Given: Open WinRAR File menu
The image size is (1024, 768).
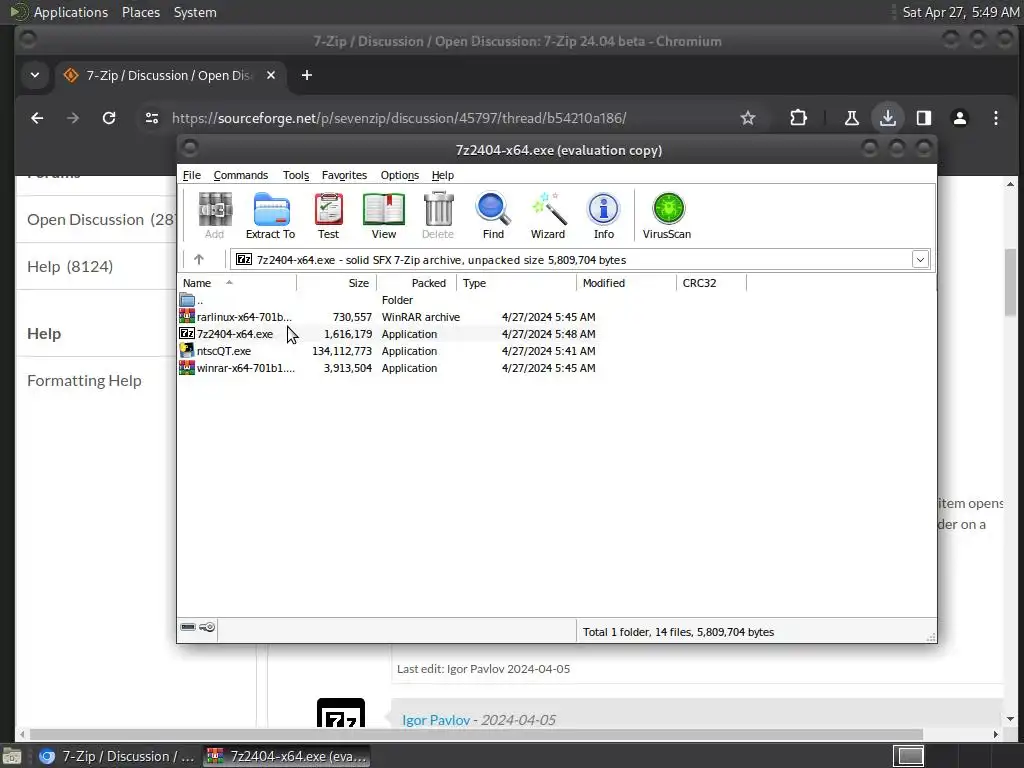Looking at the screenshot, I should point(191,175).
